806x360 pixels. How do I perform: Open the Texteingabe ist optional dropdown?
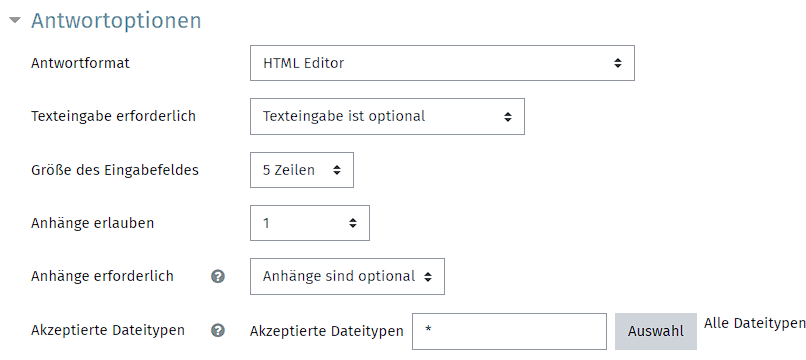coord(387,116)
